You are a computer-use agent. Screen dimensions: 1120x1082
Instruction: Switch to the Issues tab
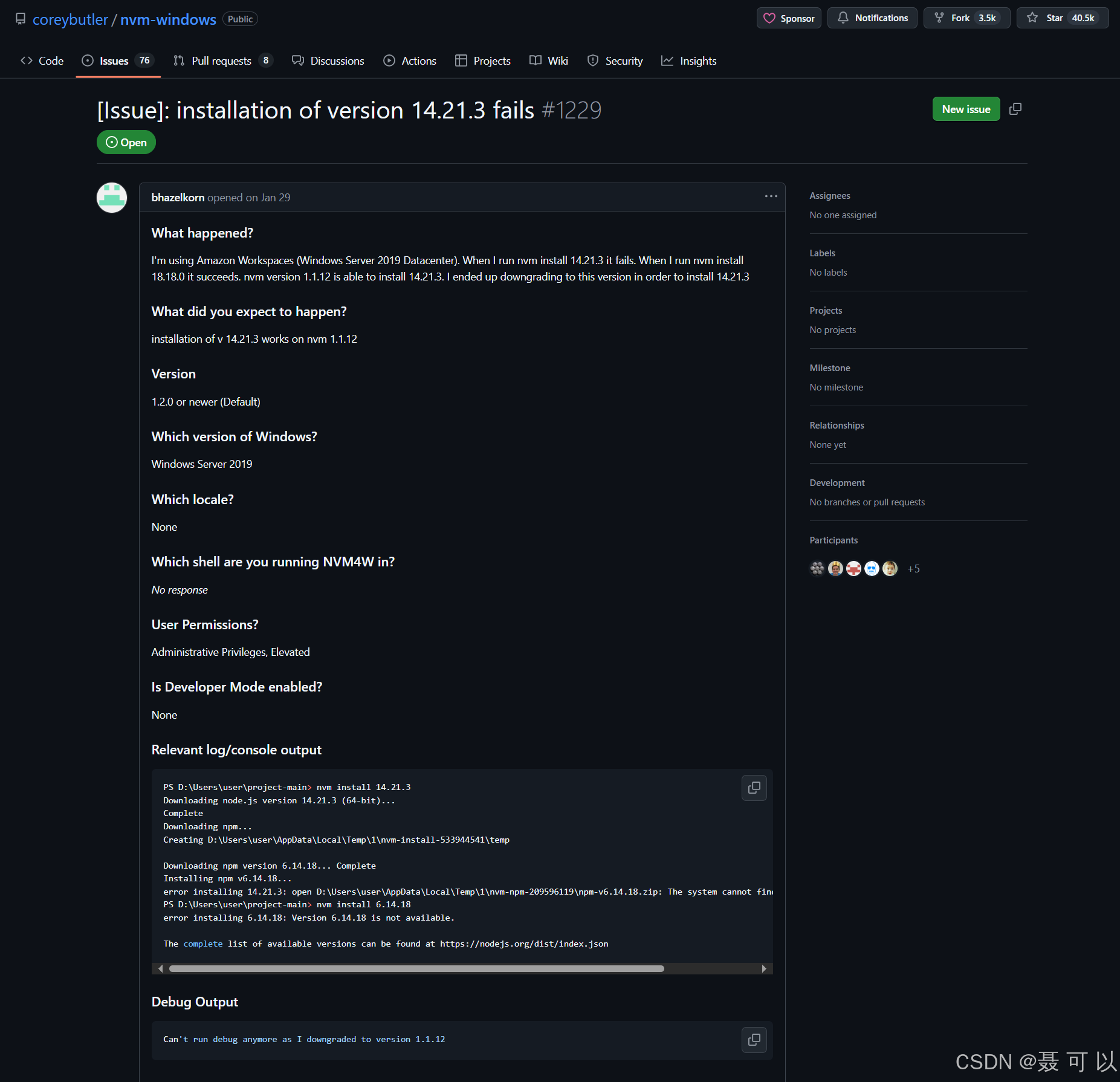(x=118, y=60)
